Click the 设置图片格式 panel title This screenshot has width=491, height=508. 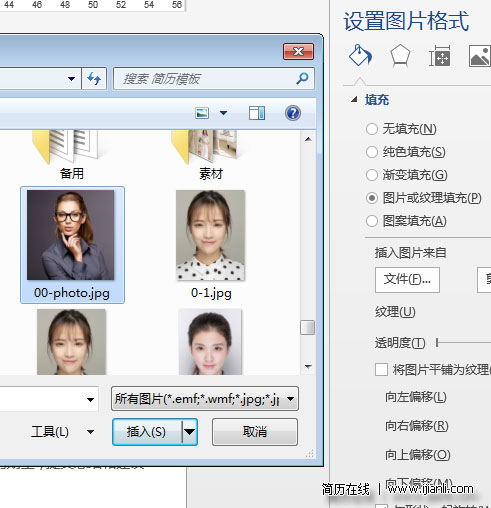(x=406, y=21)
